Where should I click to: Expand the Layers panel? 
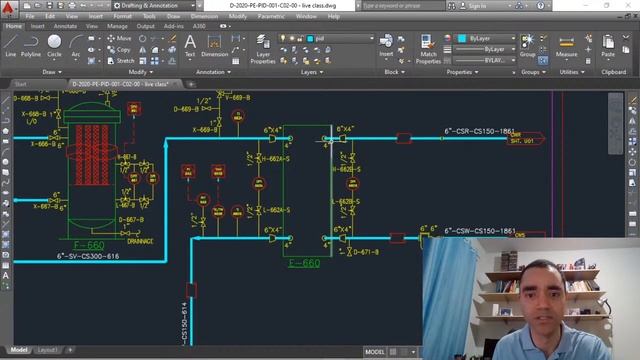click(312, 72)
